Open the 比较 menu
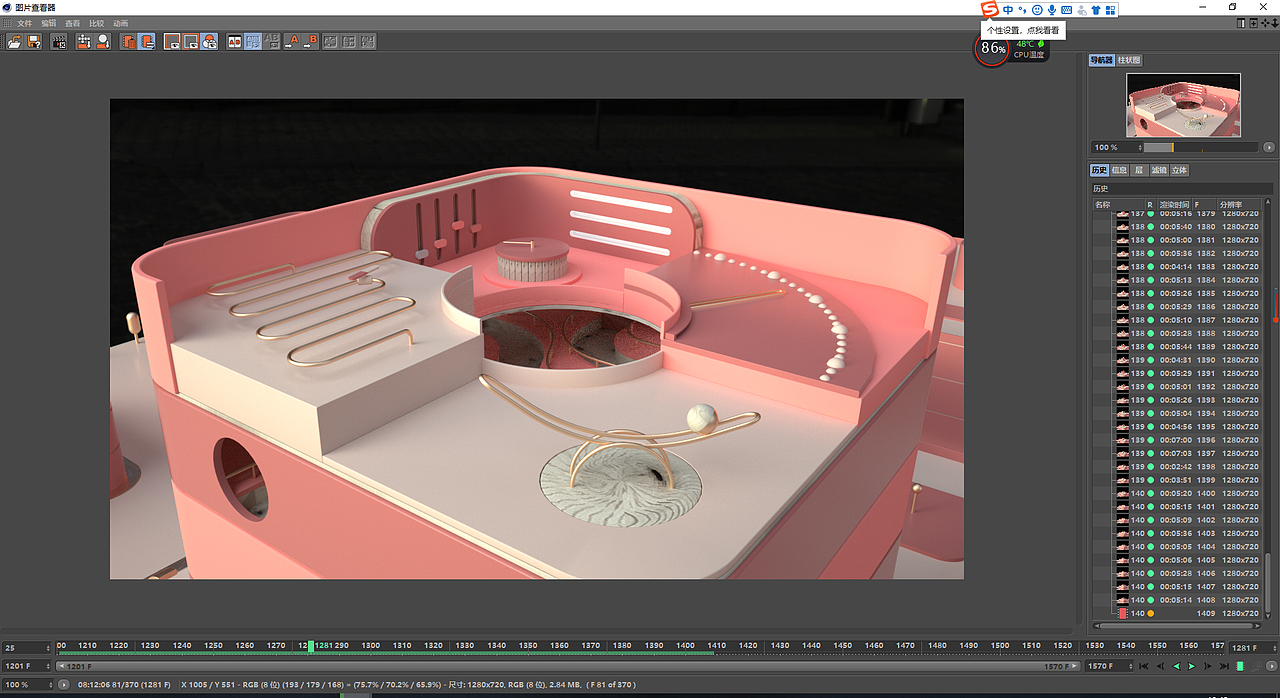The image size is (1280, 698). [97, 23]
